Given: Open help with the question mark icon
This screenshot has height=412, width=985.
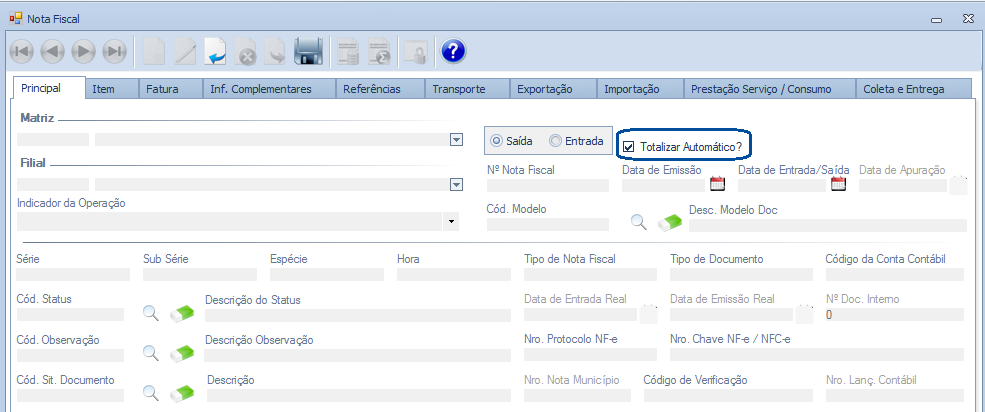Looking at the screenshot, I should [453, 52].
